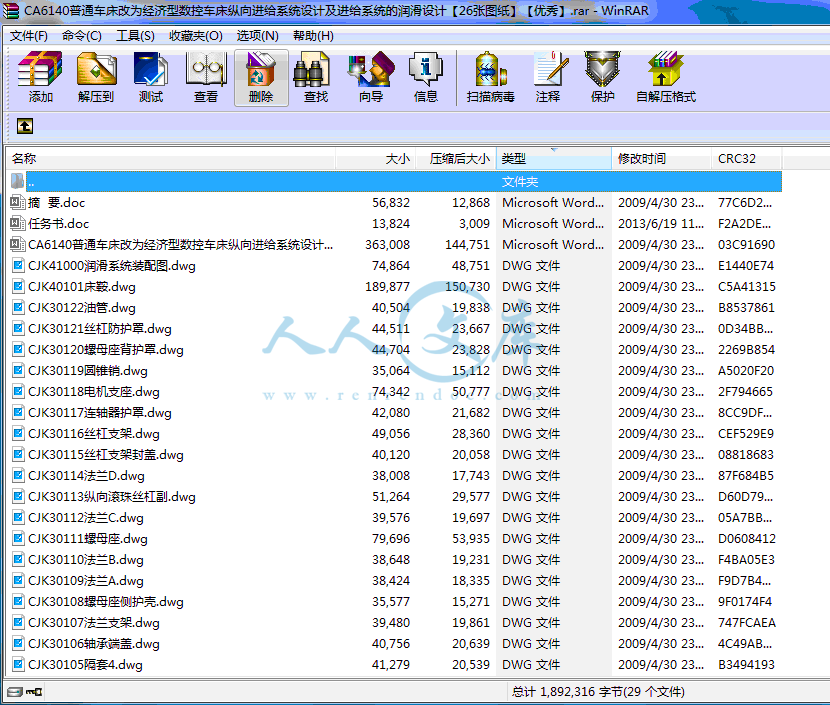Click the Delete (删除) recycle icon
Viewport: 830px width, 705px height.
(x=261, y=70)
